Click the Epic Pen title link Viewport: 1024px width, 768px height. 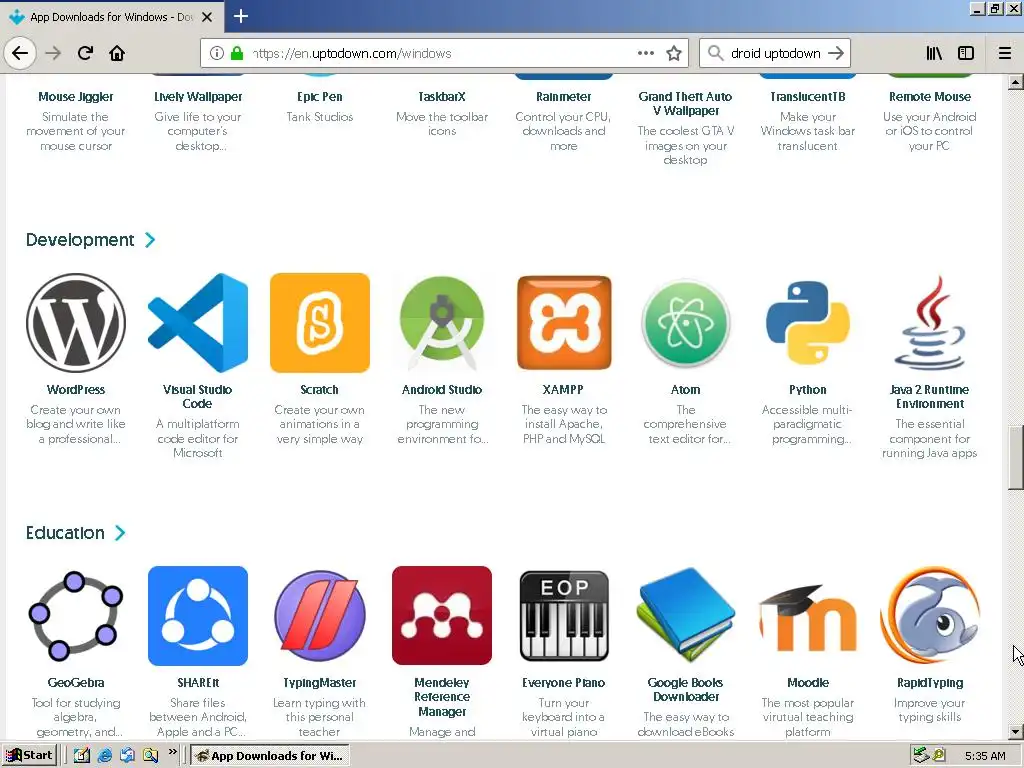[x=320, y=97]
